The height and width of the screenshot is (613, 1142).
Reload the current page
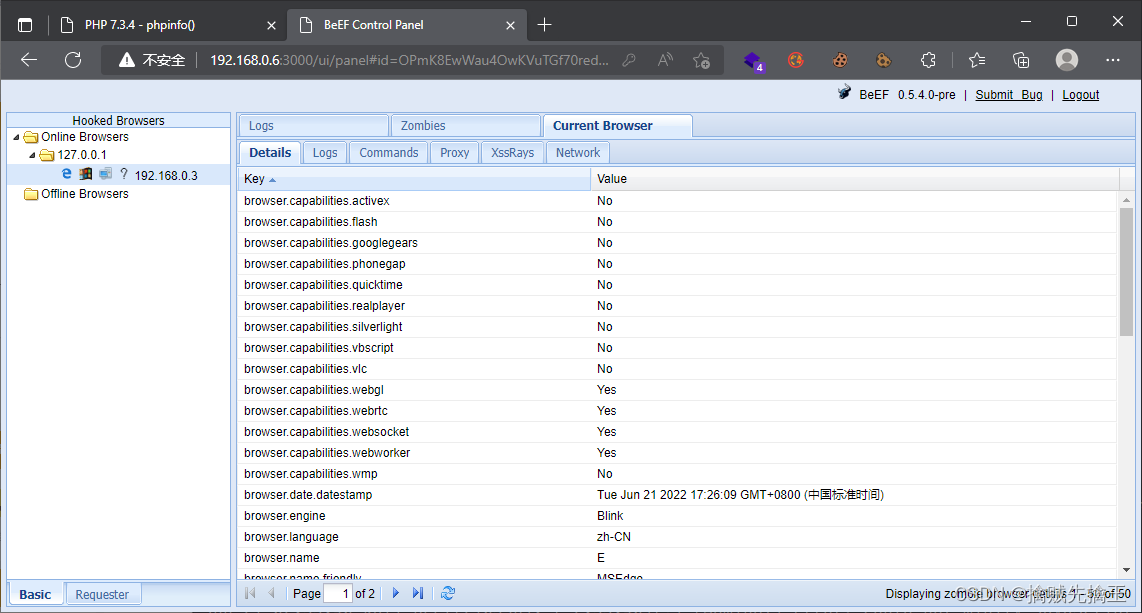73,60
